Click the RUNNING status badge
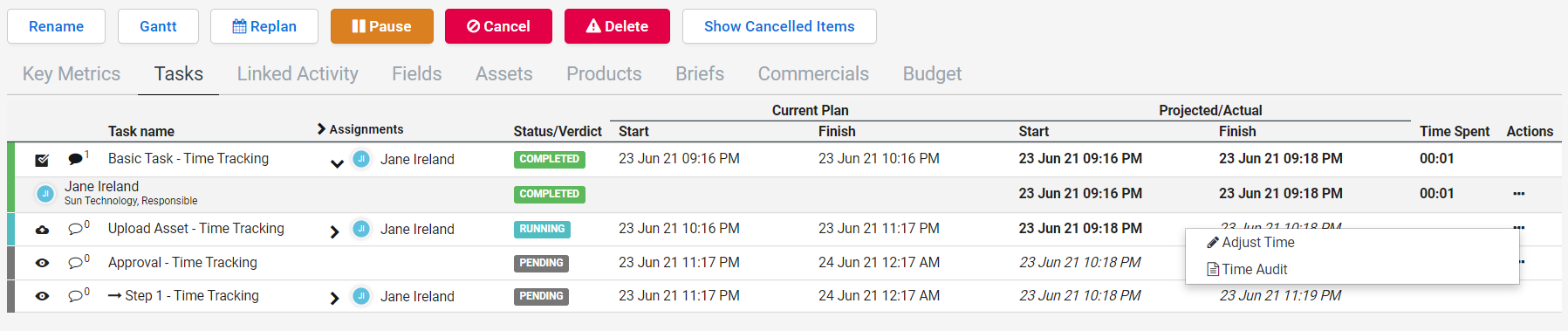1568x331 pixels. coord(542,229)
